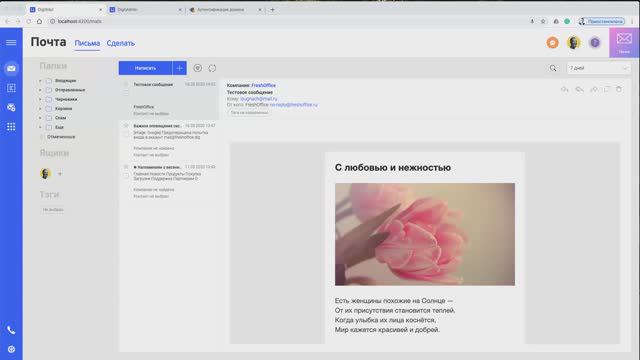The image size is (640, 360).
Task: Expand the Спам folder arrow
Action: [x=40, y=118]
